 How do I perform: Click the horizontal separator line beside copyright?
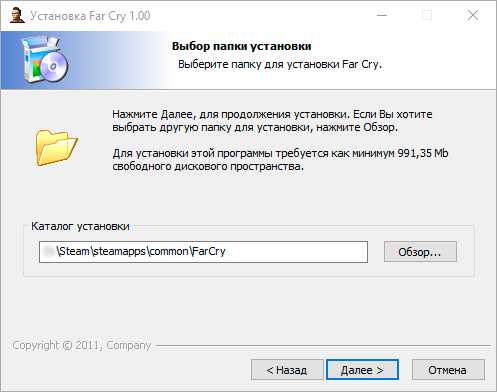323,345
